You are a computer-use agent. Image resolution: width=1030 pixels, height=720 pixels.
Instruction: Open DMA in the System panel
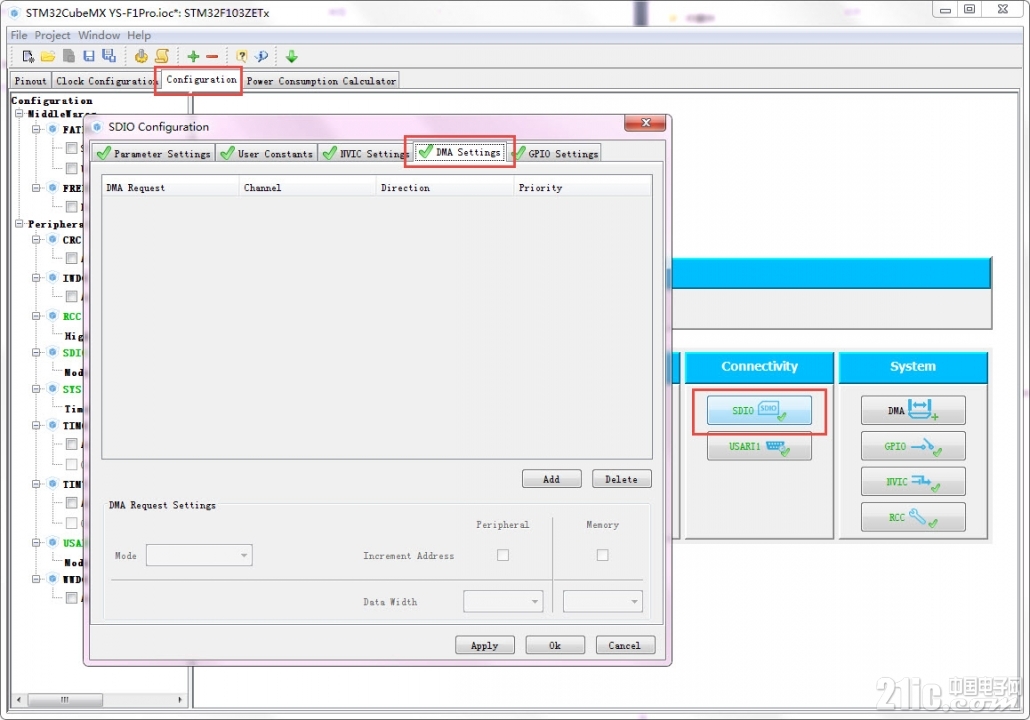pyautogui.click(x=913, y=411)
